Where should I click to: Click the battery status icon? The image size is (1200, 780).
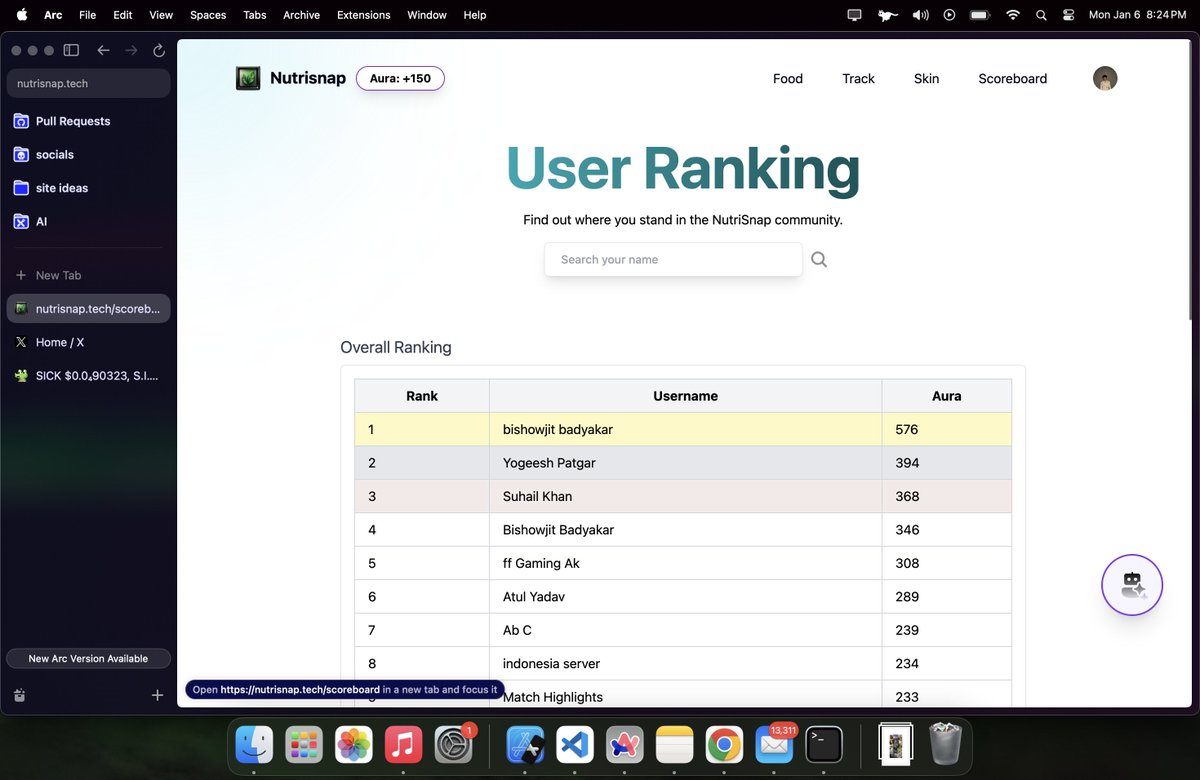[980, 15]
